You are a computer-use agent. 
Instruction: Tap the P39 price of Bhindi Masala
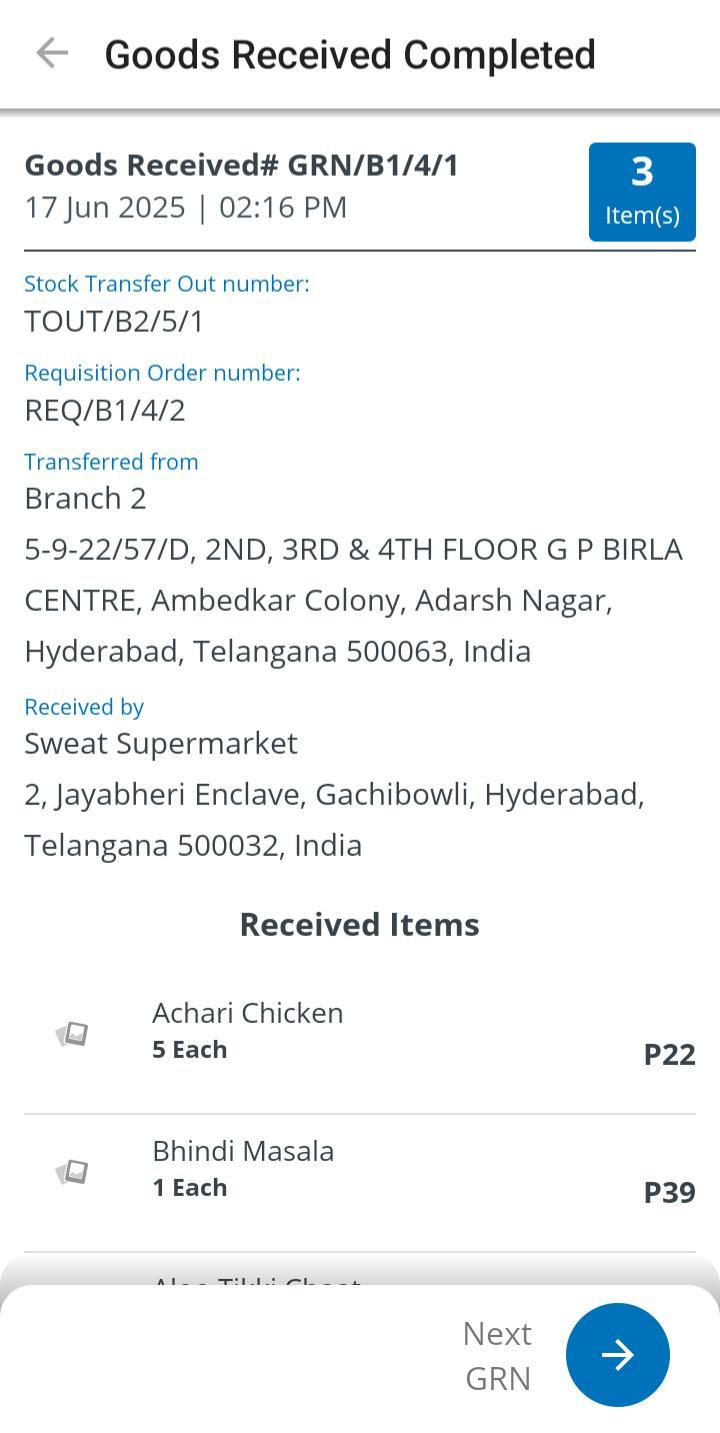pyautogui.click(x=669, y=1192)
